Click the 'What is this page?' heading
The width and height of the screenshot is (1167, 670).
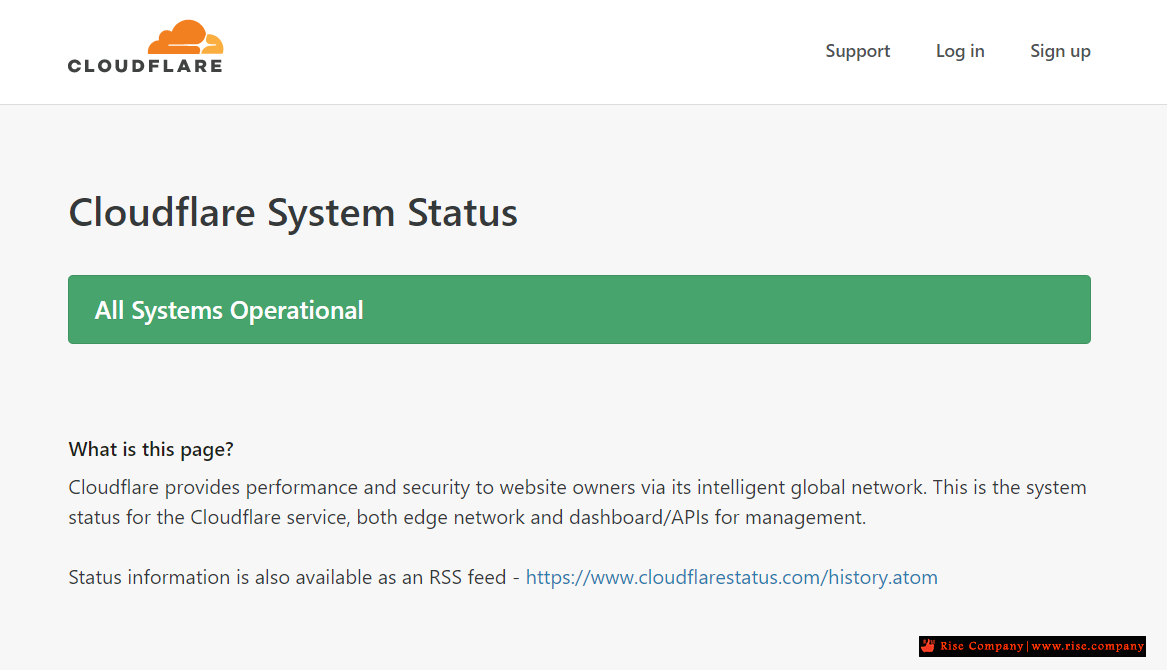click(x=151, y=449)
